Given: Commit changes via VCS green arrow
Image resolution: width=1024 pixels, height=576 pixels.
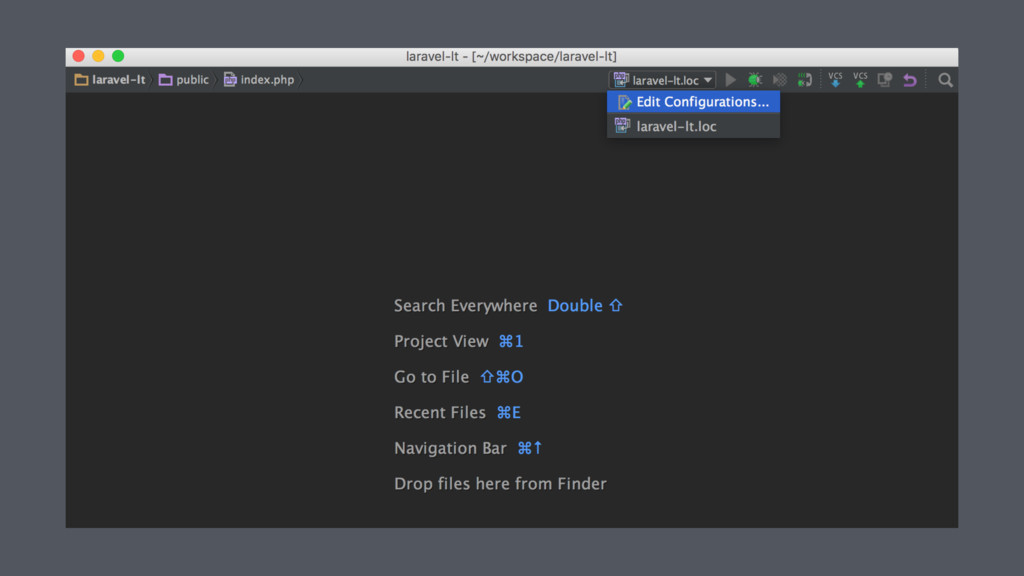Looking at the screenshot, I should pyautogui.click(x=860, y=80).
